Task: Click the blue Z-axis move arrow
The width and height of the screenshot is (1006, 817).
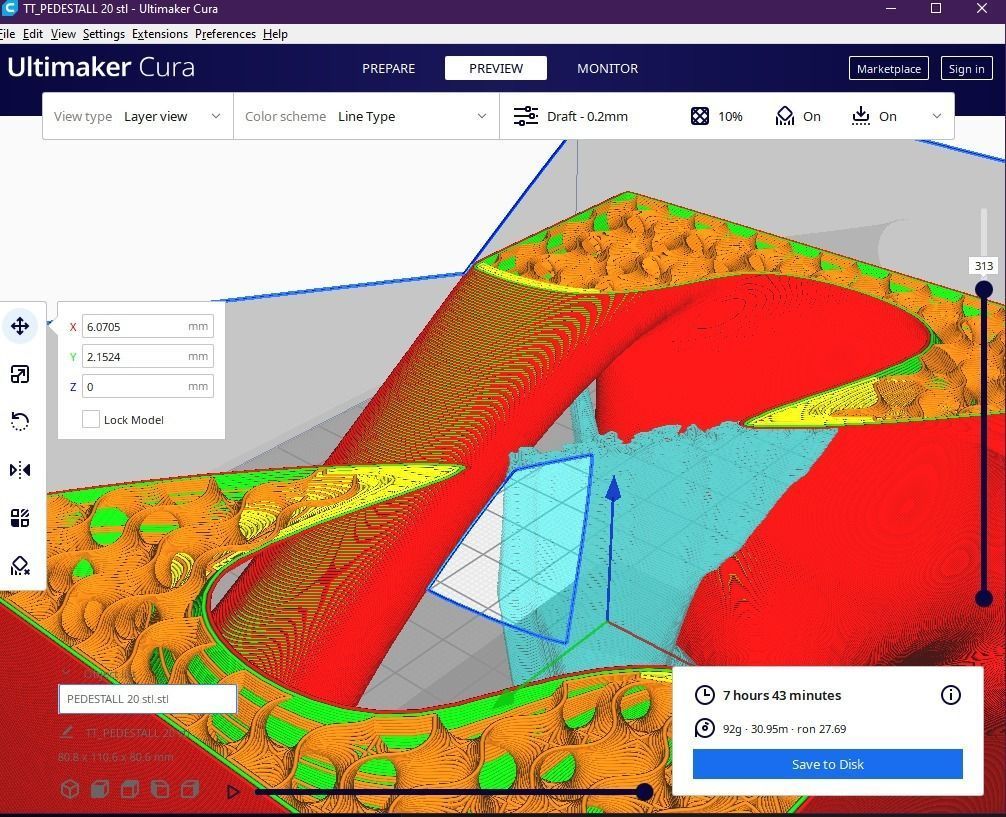Action: pos(613,489)
